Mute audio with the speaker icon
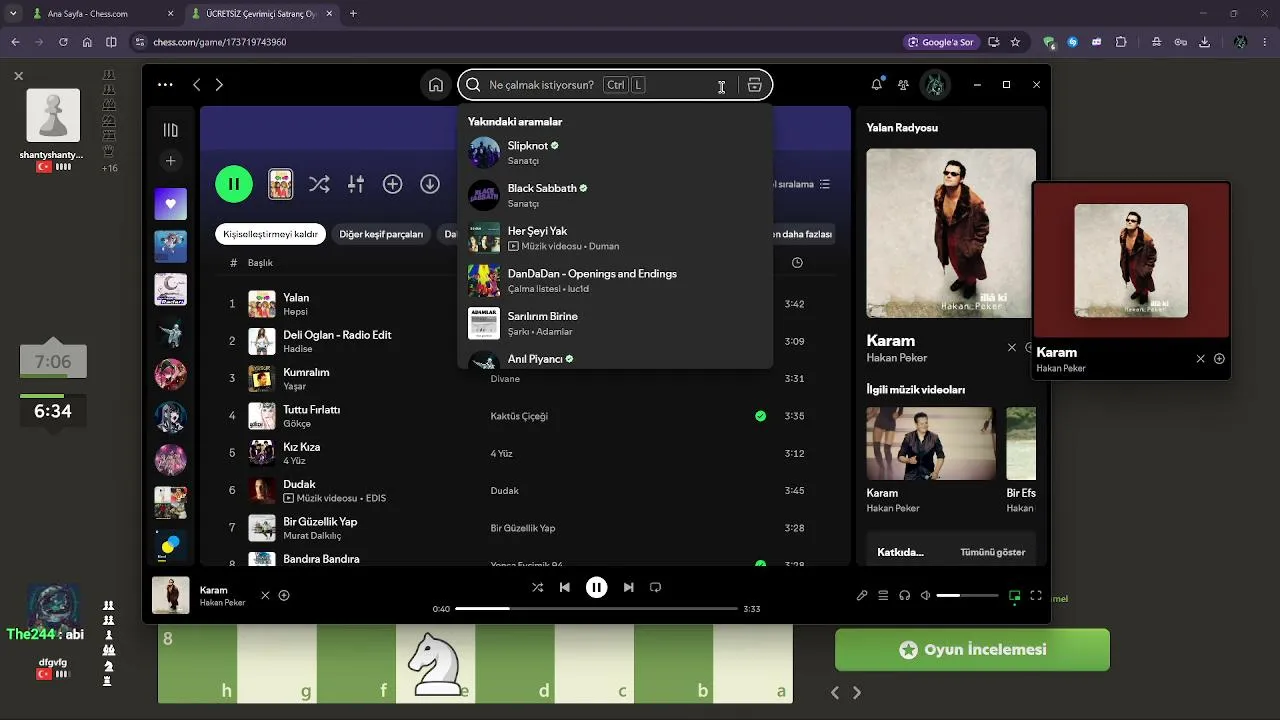1280x720 pixels. (925, 596)
